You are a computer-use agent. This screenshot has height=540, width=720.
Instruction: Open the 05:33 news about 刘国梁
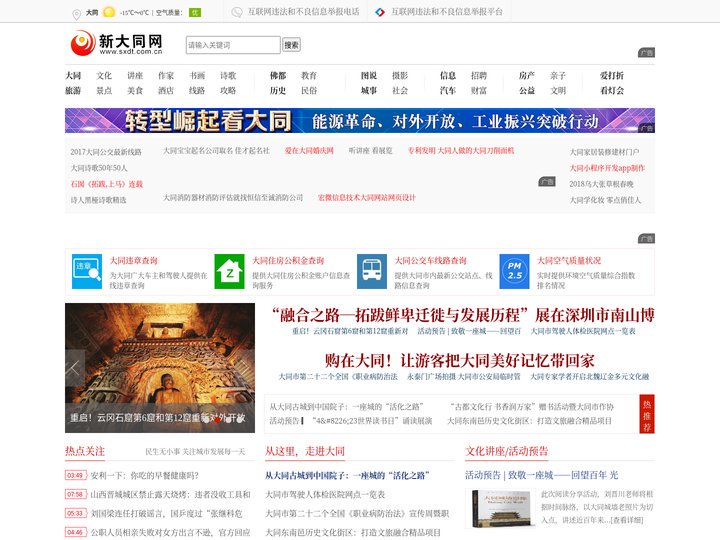point(166,513)
